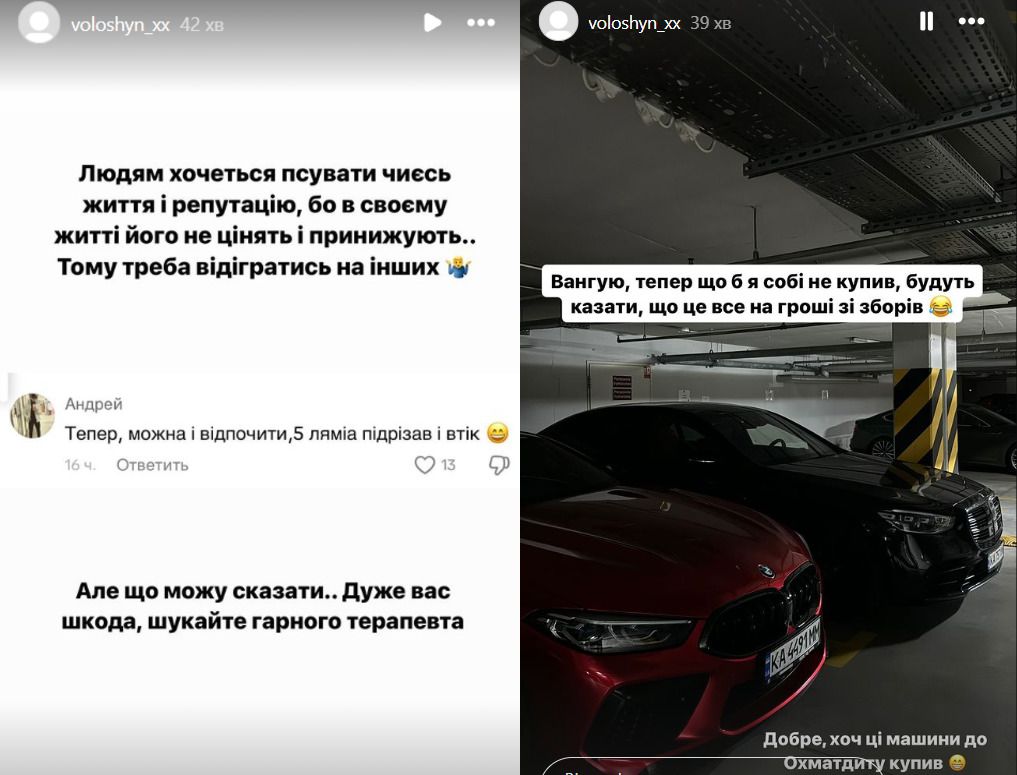
Task: Open the right story's three-dot options menu
Action: [x=971, y=21]
